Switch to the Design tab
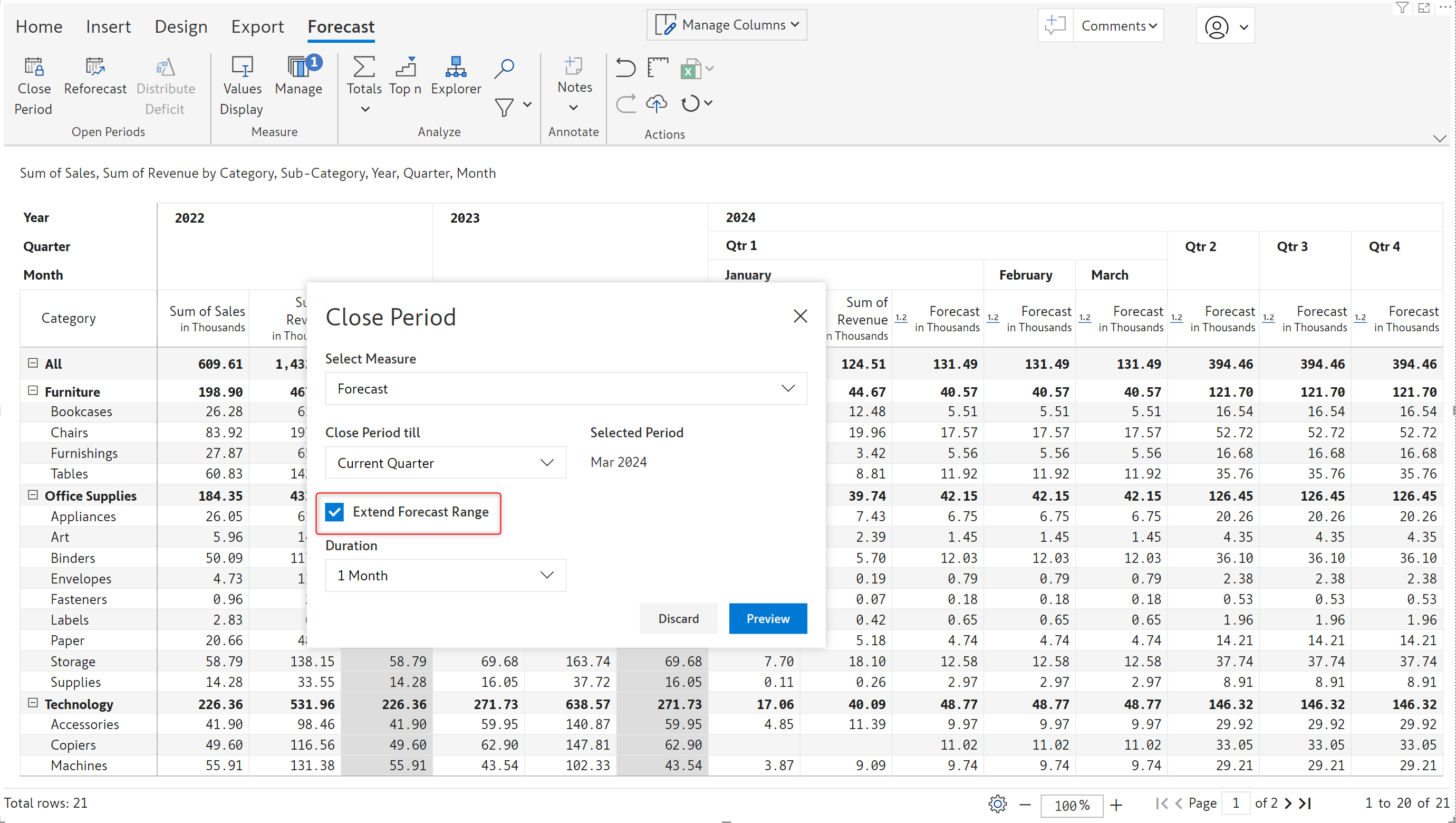Image resolution: width=1456 pixels, height=823 pixels. tap(181, 26)
